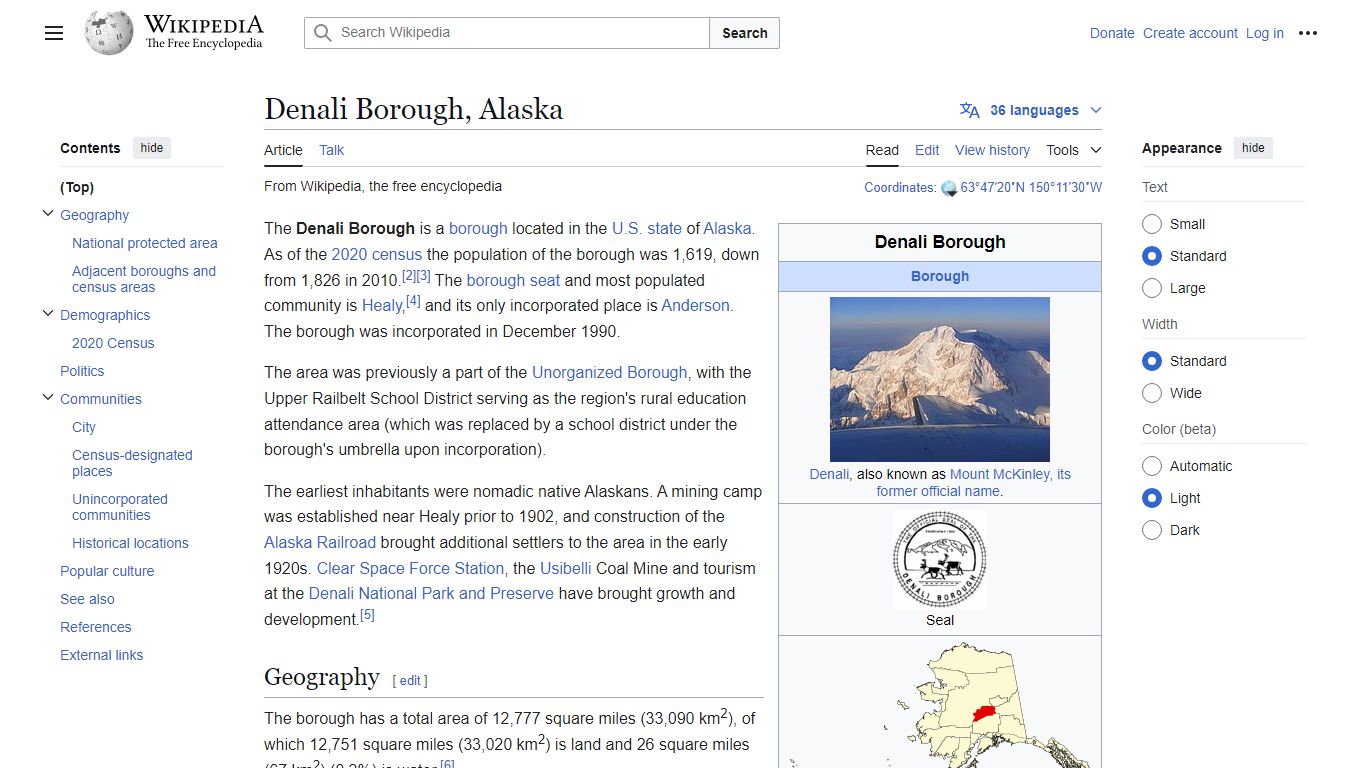Collapse the Communities contents section

(x=47, y=398)
